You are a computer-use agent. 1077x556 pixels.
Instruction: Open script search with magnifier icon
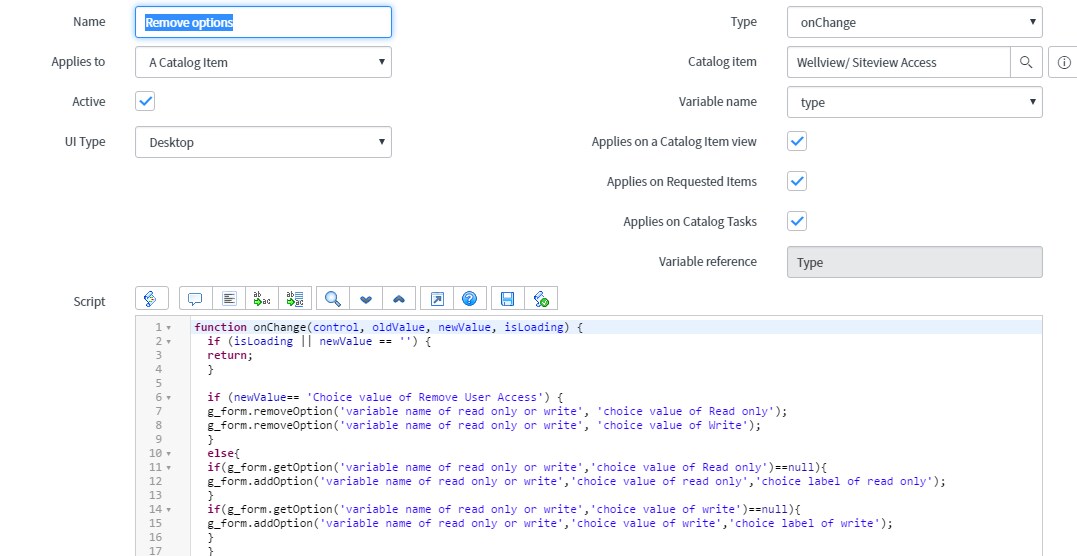click(333, 298)
